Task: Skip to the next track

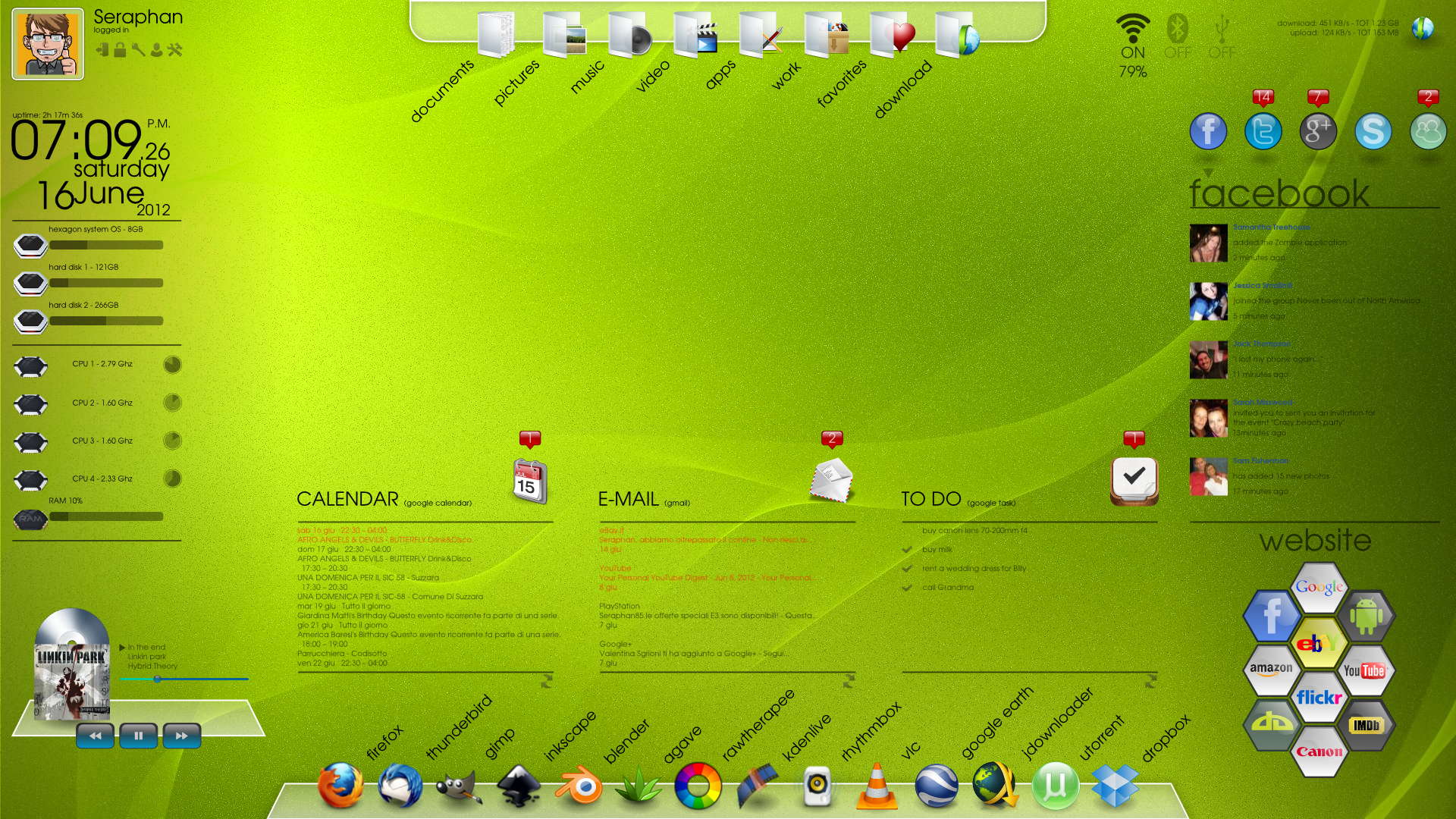Action: click(182, 736)
